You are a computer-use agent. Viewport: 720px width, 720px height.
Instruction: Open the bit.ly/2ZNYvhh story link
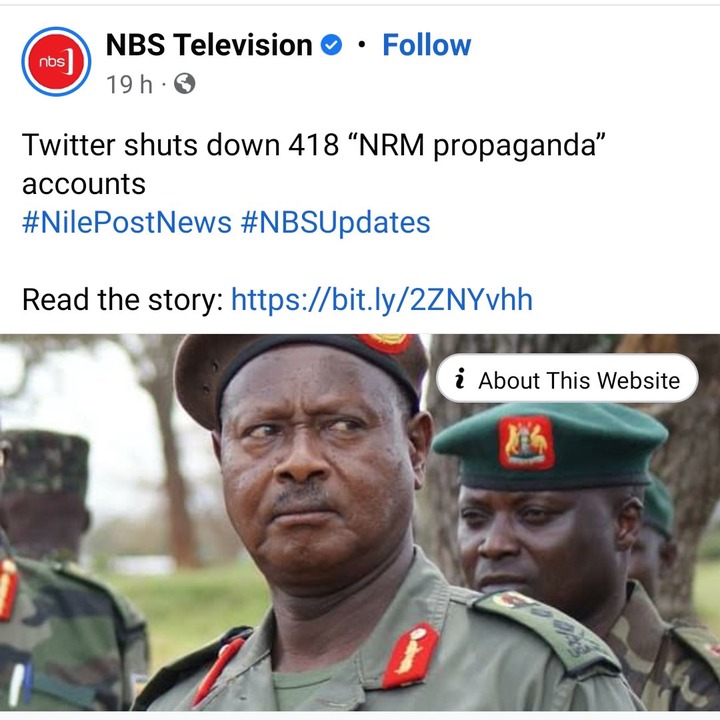(382, 300)
